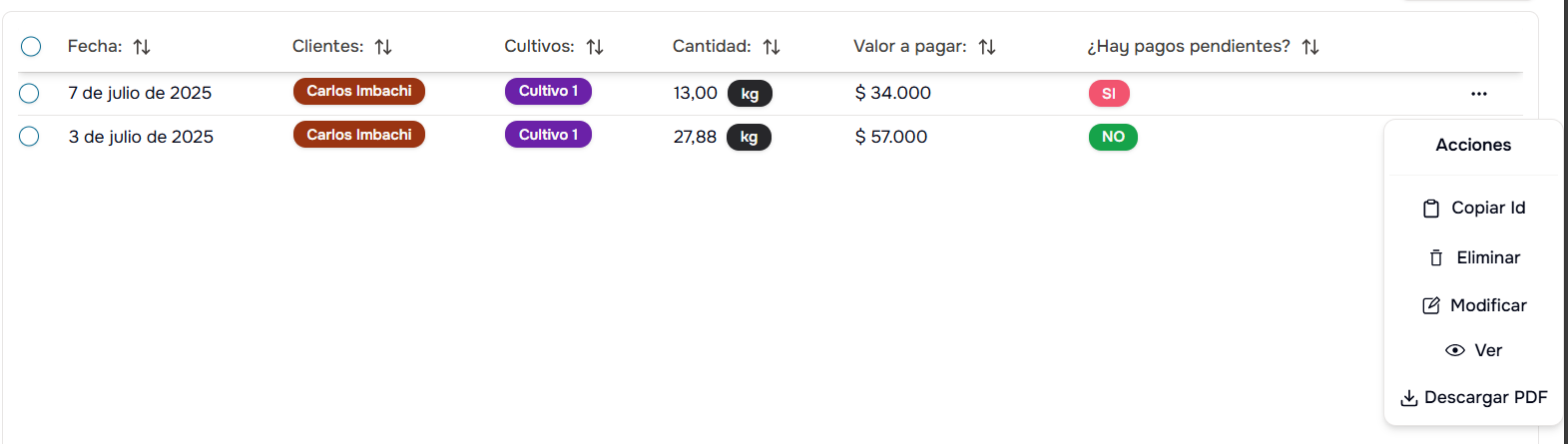Viewport: 1568px width, 444px height.
Task: Choose Modificar from the Acciones menu
Action: click(x=1474, y=305)
